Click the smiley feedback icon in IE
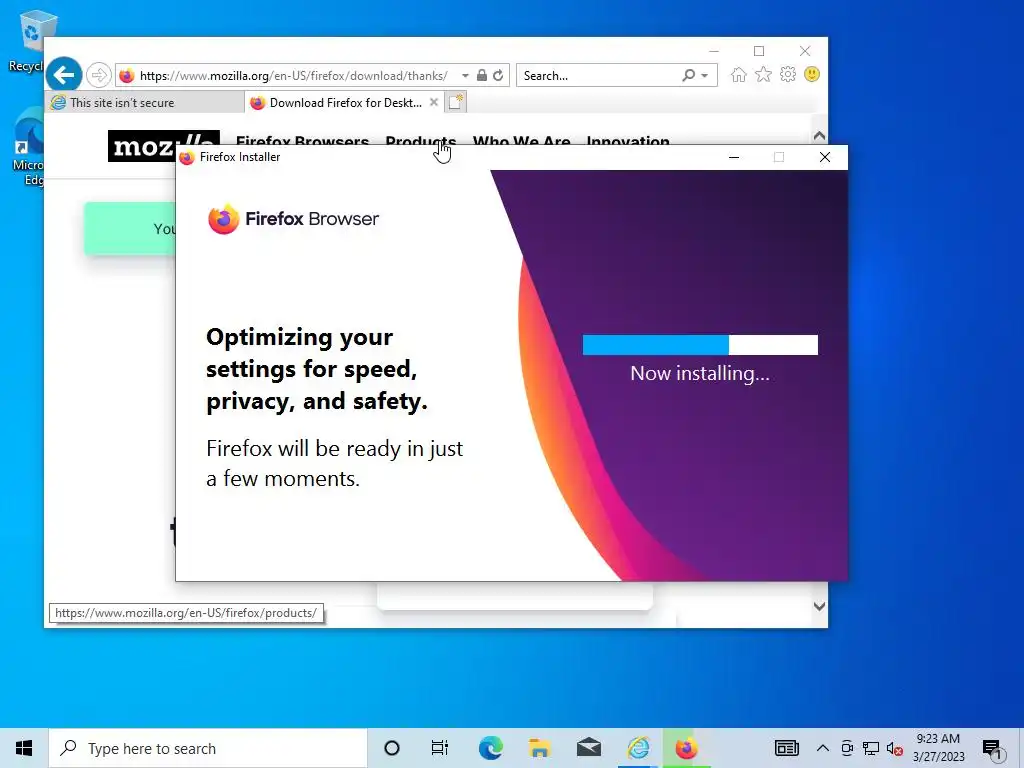Viewport: 1024px width, 768px height. point(812,74)
